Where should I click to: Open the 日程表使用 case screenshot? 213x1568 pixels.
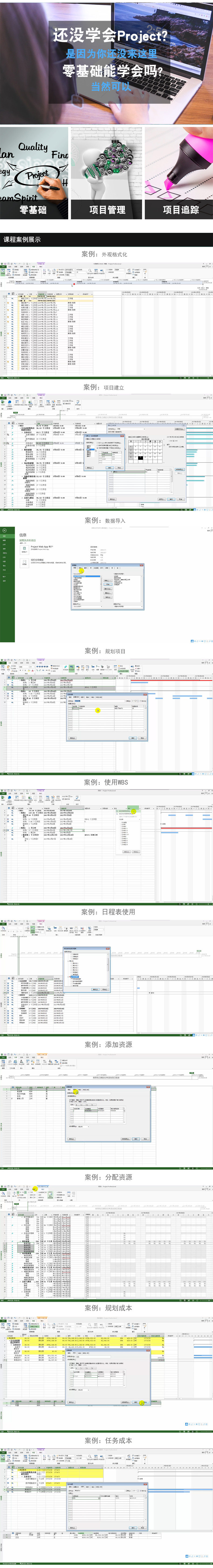[x=106, y=978]
